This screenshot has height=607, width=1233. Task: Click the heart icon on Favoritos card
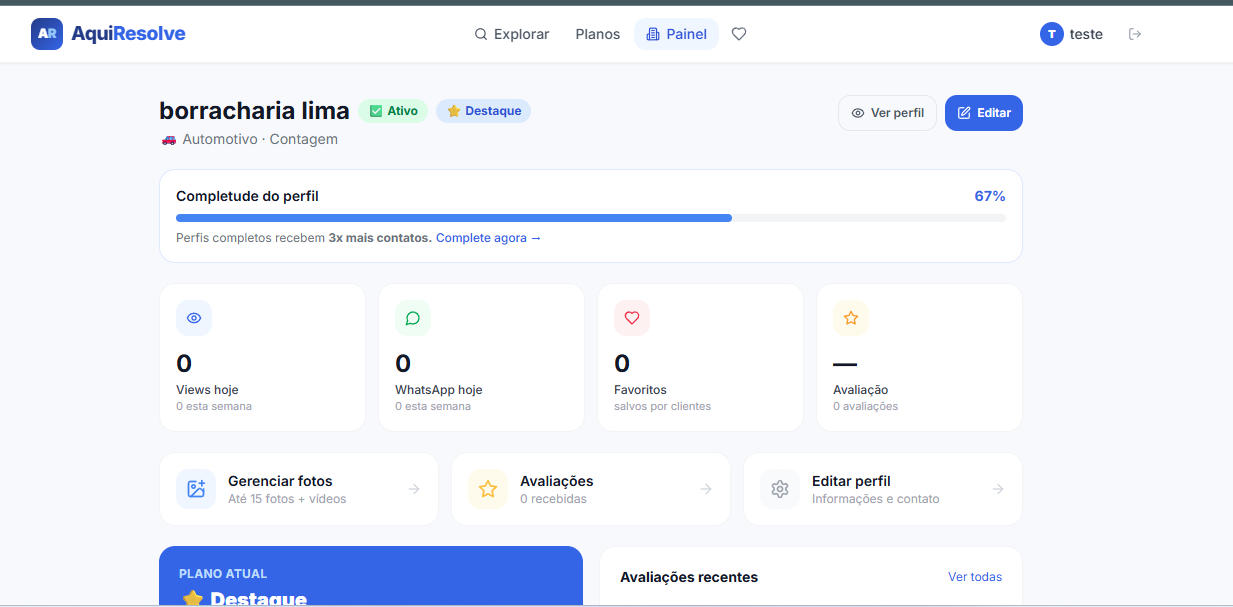[x=632, y=318]
